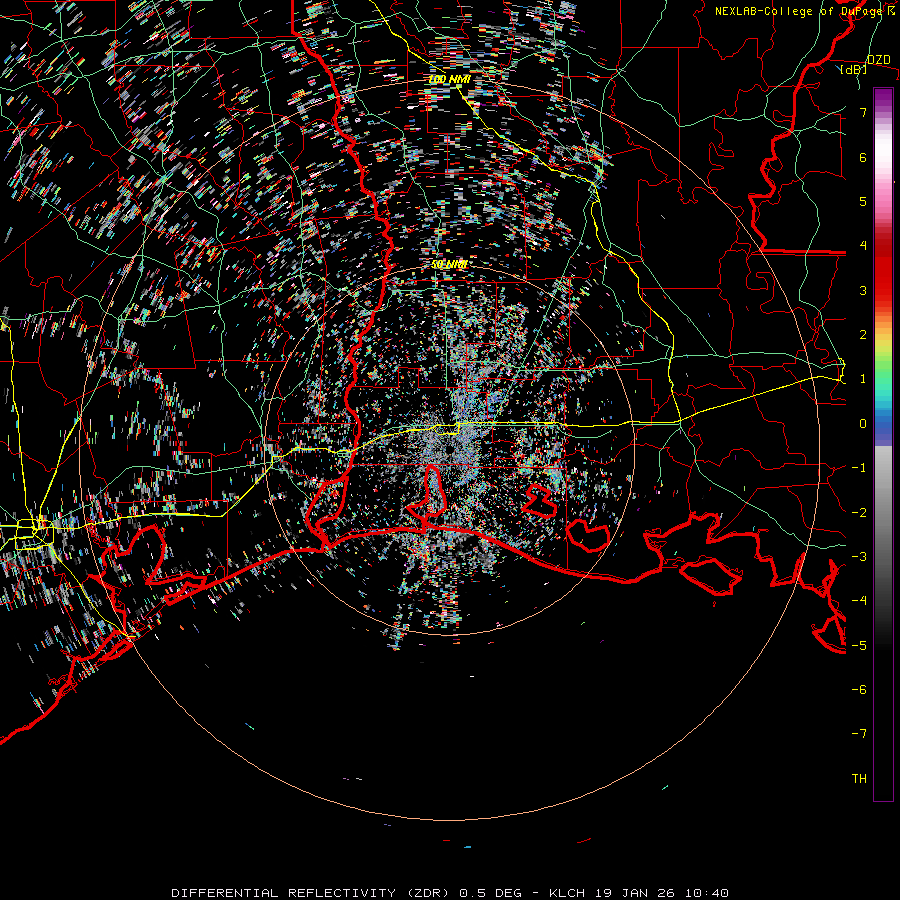The width and height of the screenshot is (900, 900).
Task: Select the '-2' tick on the color scale
Action: [x=859, y=513]
